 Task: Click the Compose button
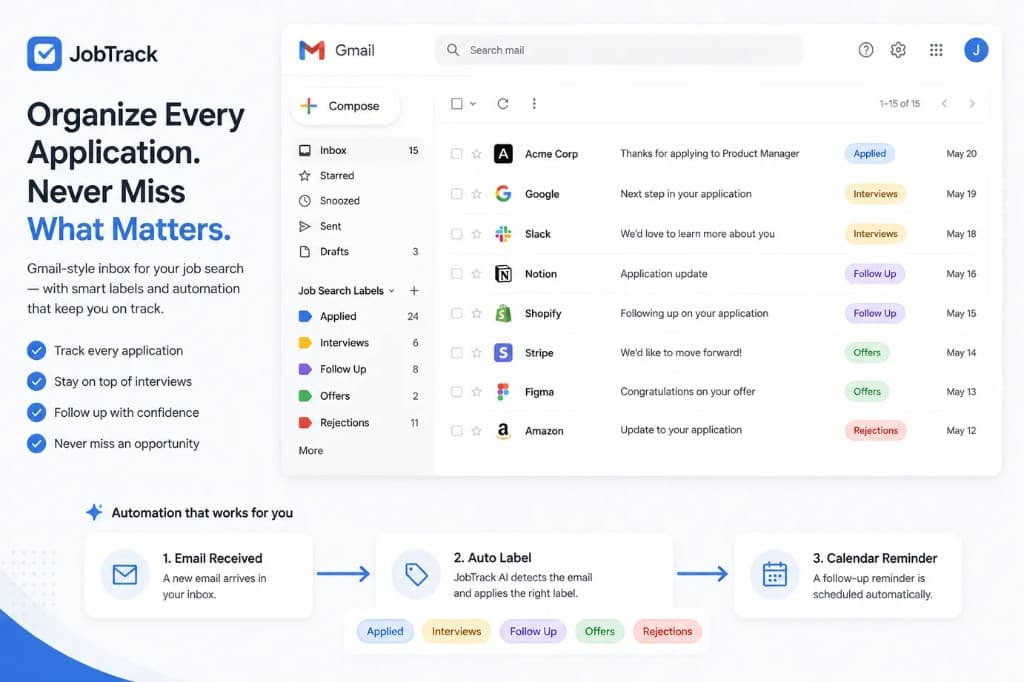coord(345,106)
